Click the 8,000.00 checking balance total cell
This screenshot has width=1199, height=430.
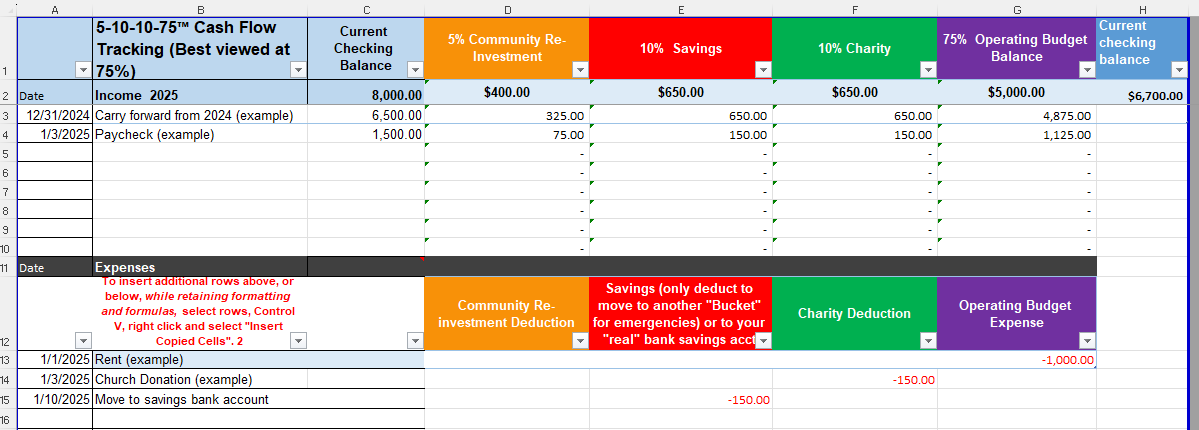[366, 95]
